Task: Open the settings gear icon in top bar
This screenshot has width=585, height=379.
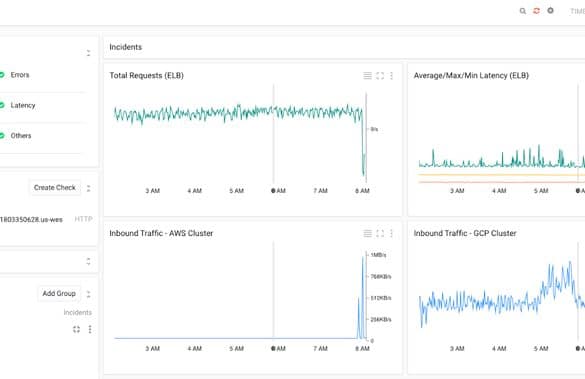Action: tap(550, 10)
